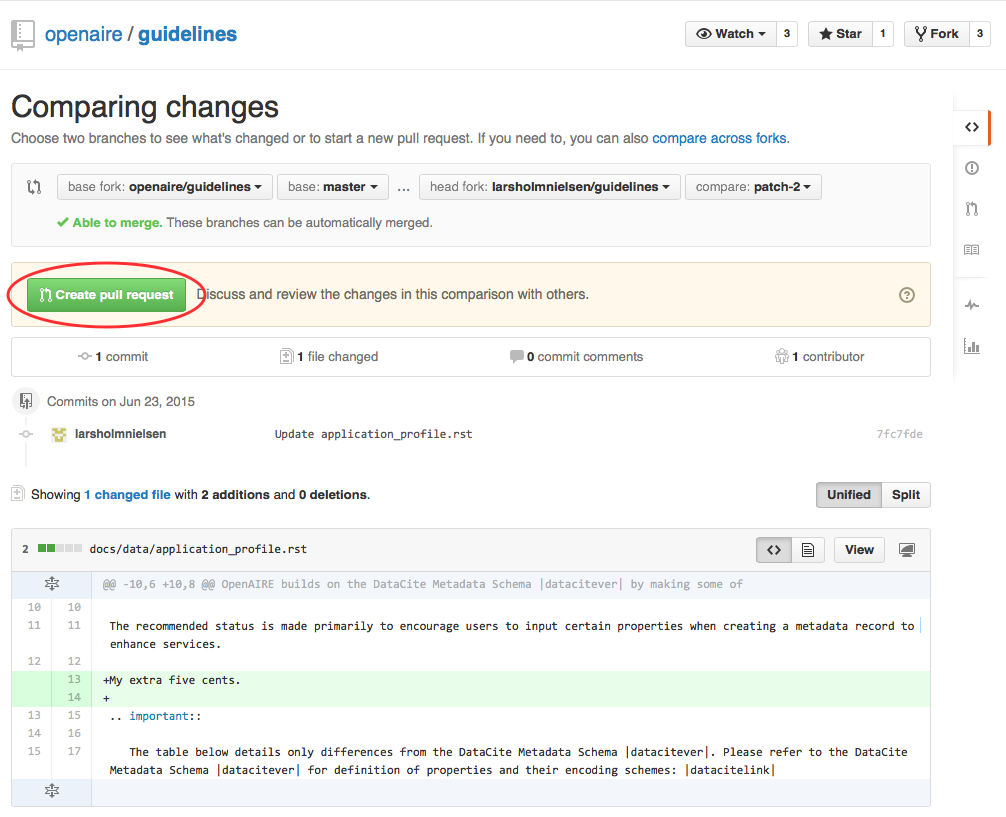Screen dimensions: 1006x817
Task: Click the commits calendar icon beside Jun 23
Action: pos(26,401)
